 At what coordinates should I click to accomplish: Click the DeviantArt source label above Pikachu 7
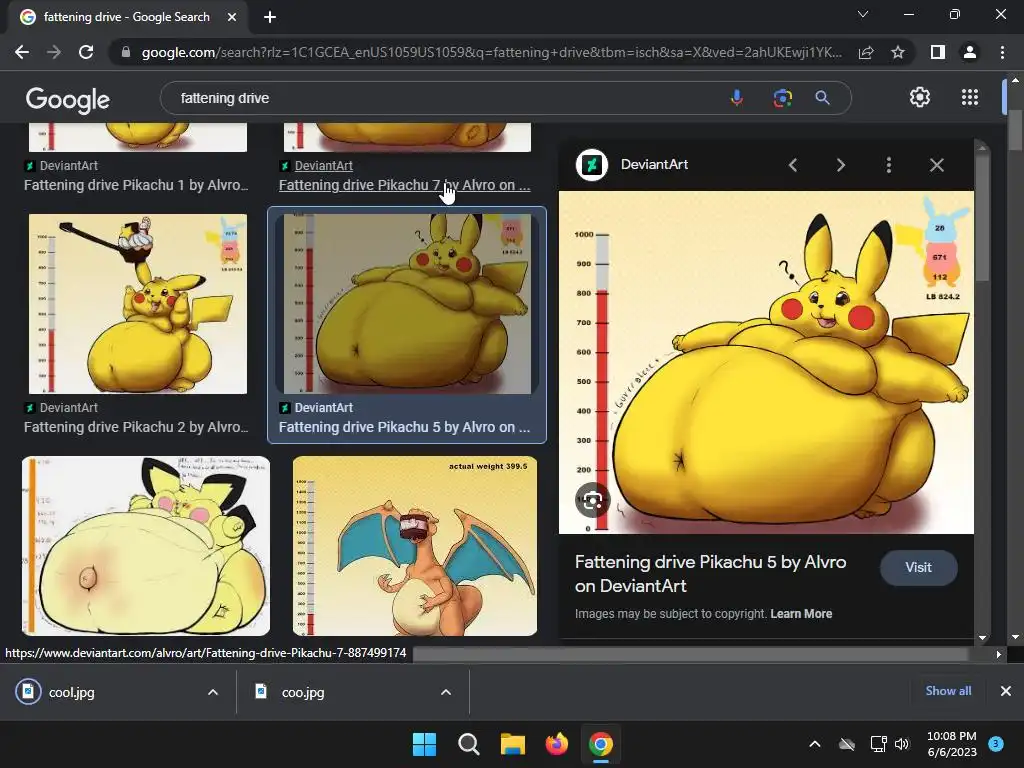tap(323, 166)
